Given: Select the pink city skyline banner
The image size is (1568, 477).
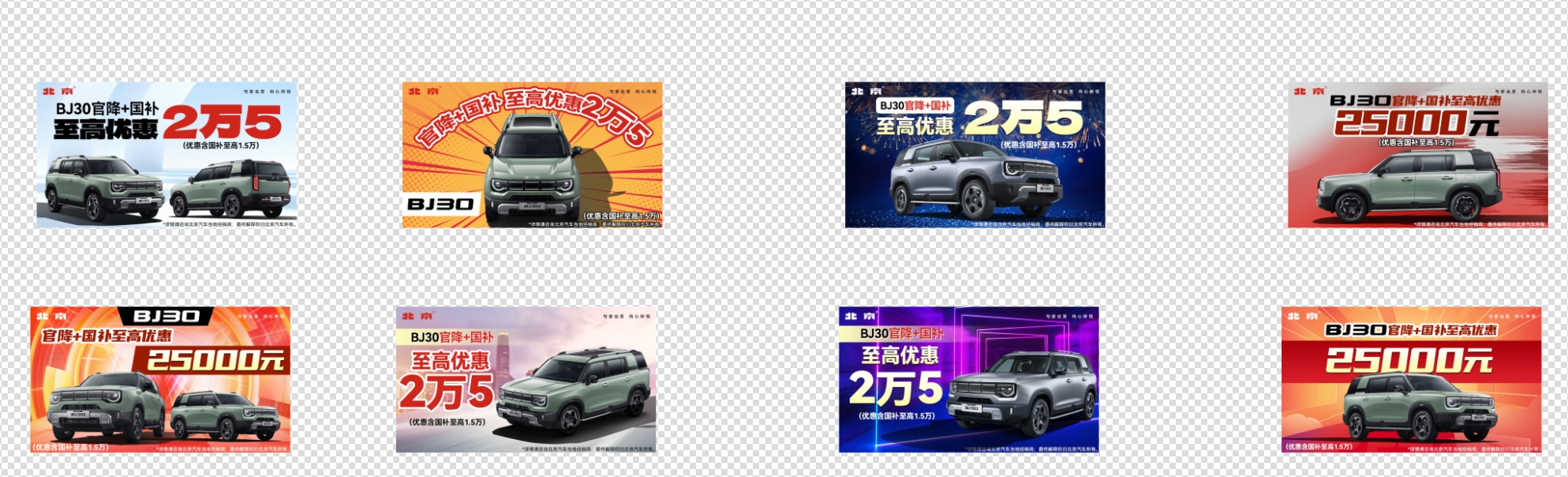Looking at the screenshot, I should coord(526,380).
